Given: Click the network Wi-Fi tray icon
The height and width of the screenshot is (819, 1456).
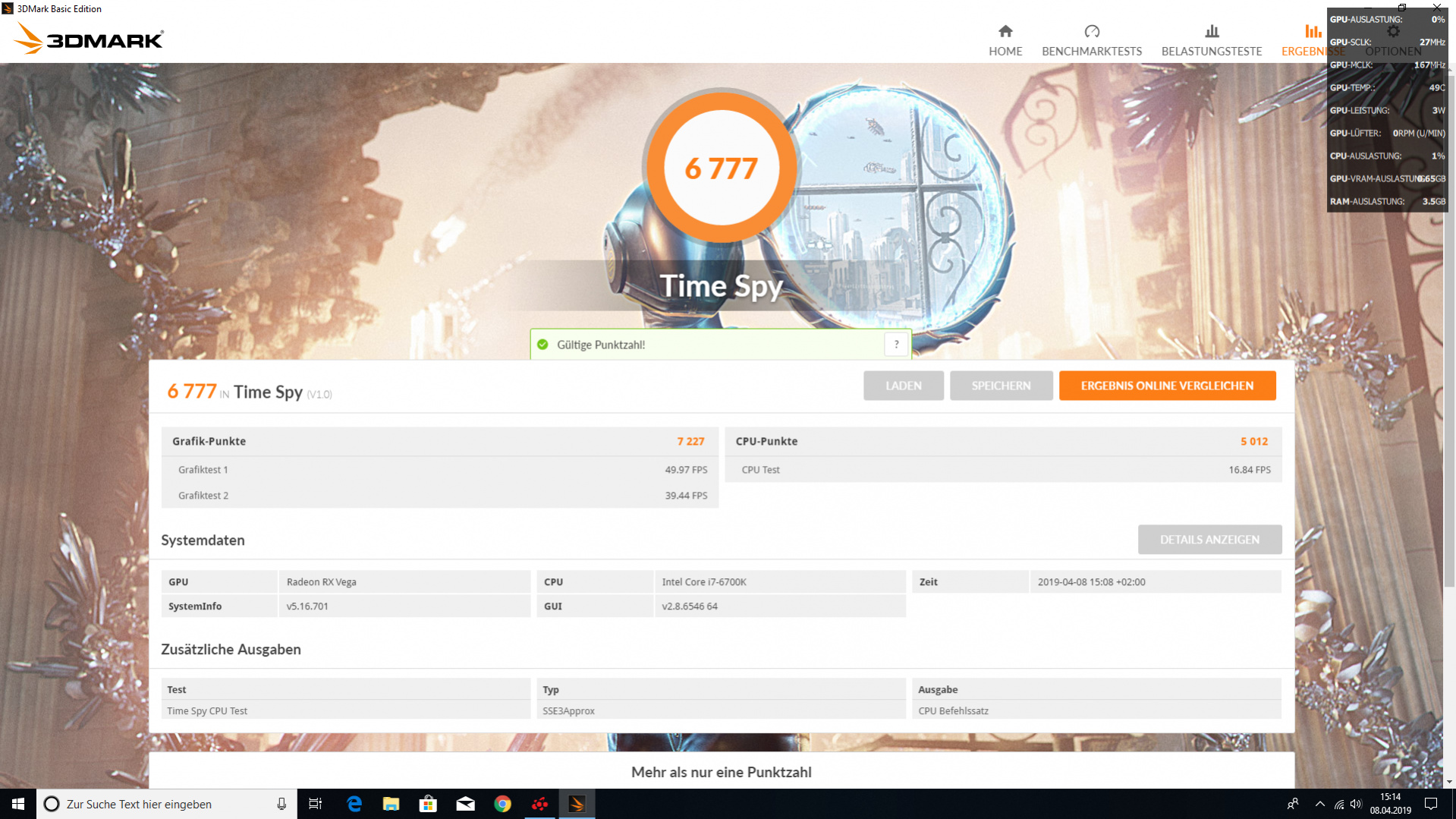Looking at the screenshot, I should (x=1338, y=804).
